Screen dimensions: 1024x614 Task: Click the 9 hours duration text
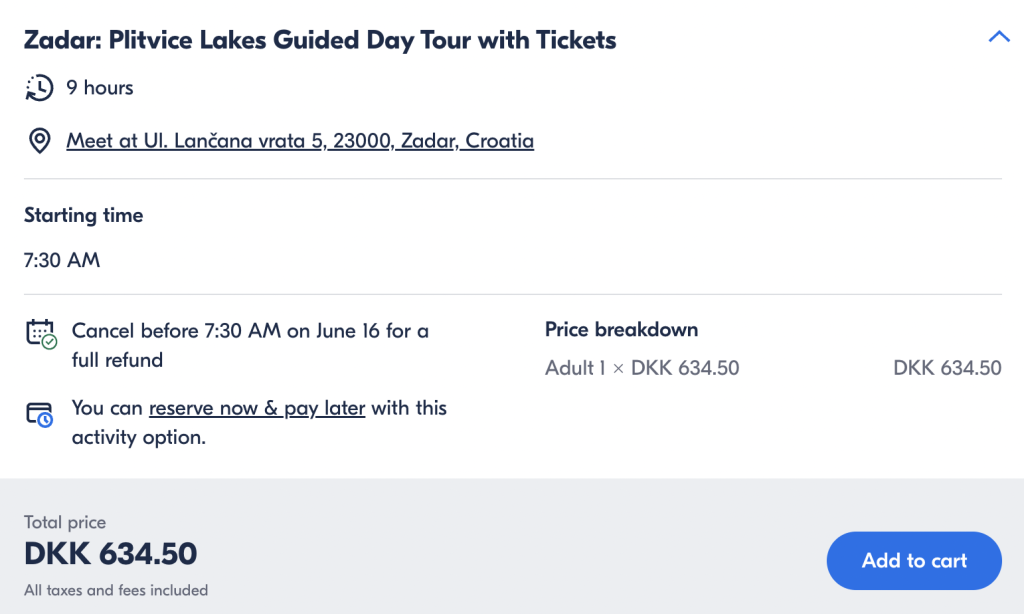tap(99, 88)
